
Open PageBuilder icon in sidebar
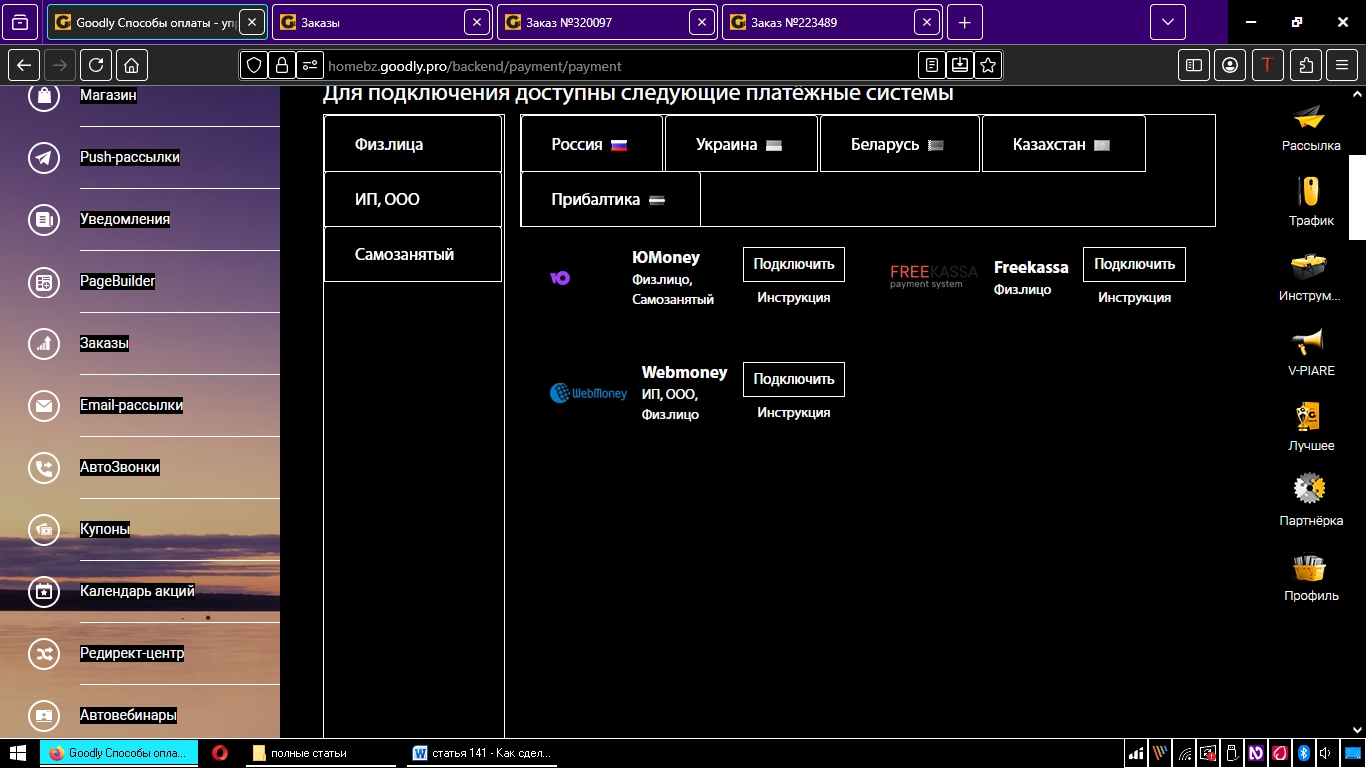44,282
